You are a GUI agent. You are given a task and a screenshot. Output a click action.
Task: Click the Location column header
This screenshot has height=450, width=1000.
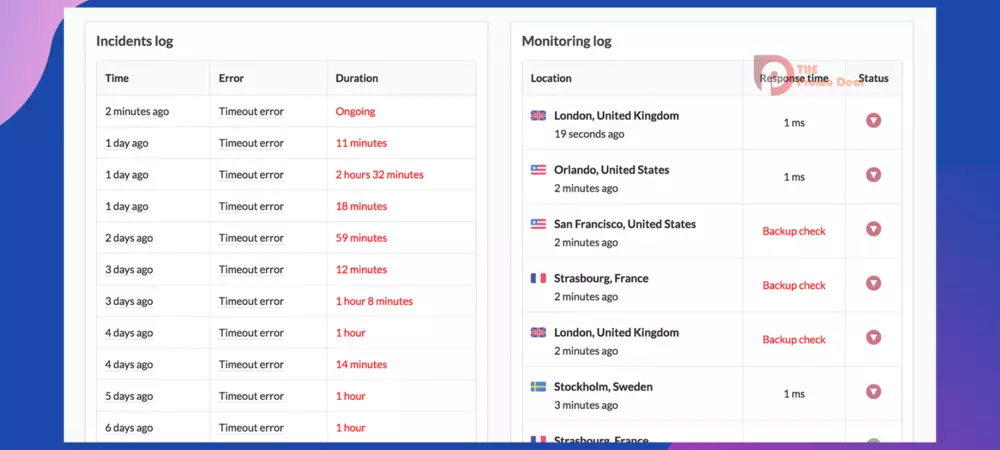pos(551,78)
